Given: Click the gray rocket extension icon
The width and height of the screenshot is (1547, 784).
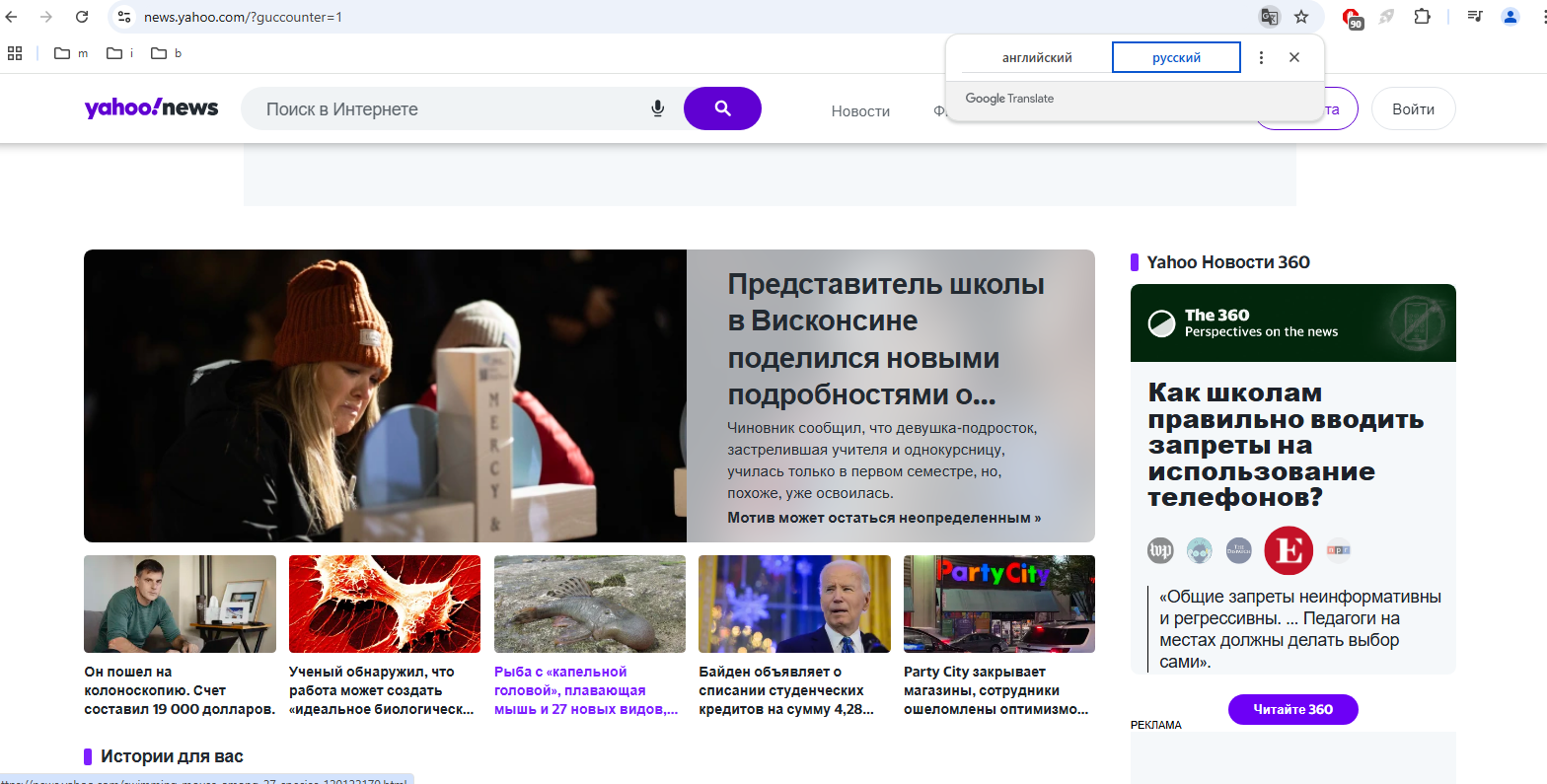Looking at the screenshot, I should click(x=1387, y=17).
